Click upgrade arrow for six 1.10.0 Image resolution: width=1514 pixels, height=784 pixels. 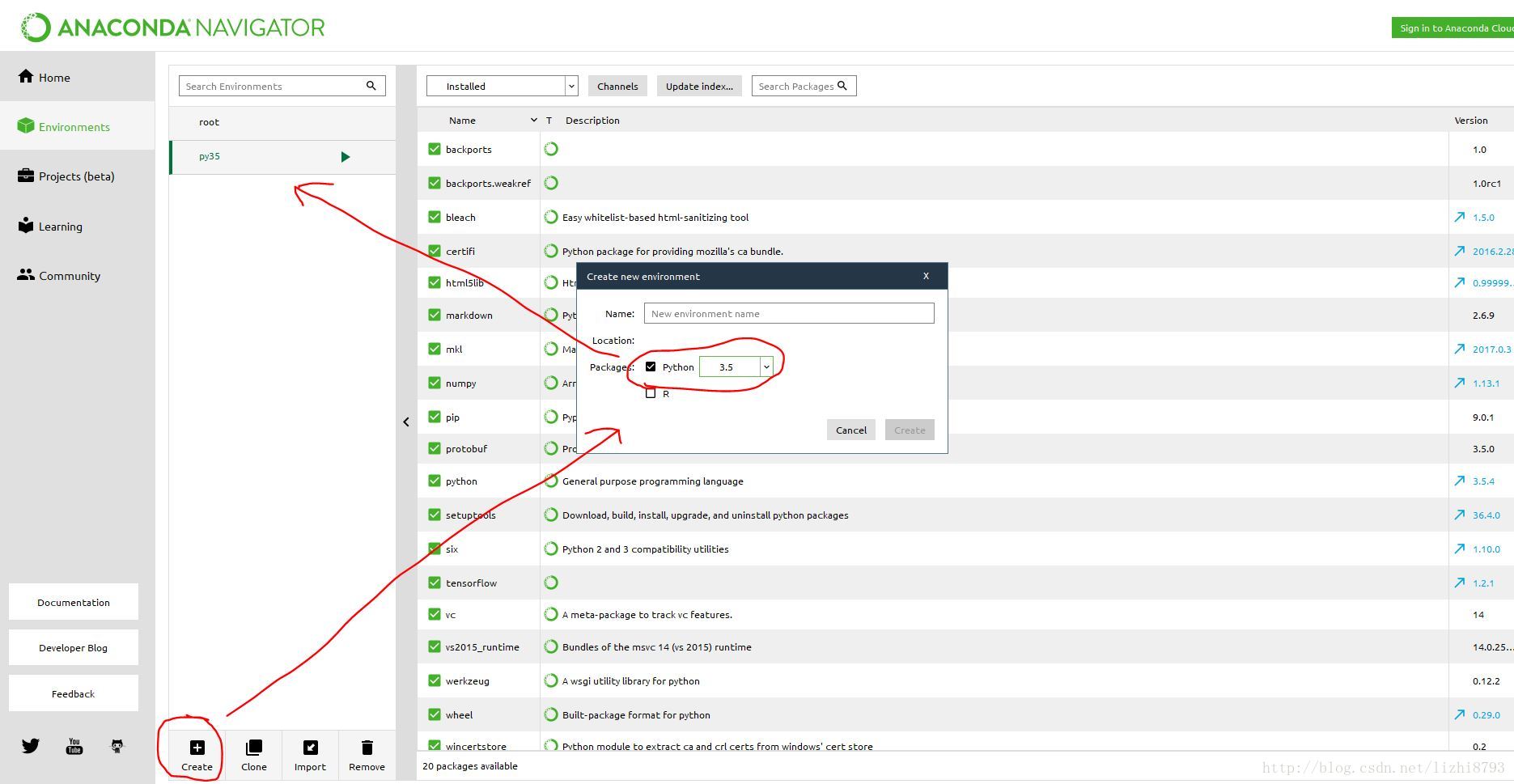tap(1460, 549)
